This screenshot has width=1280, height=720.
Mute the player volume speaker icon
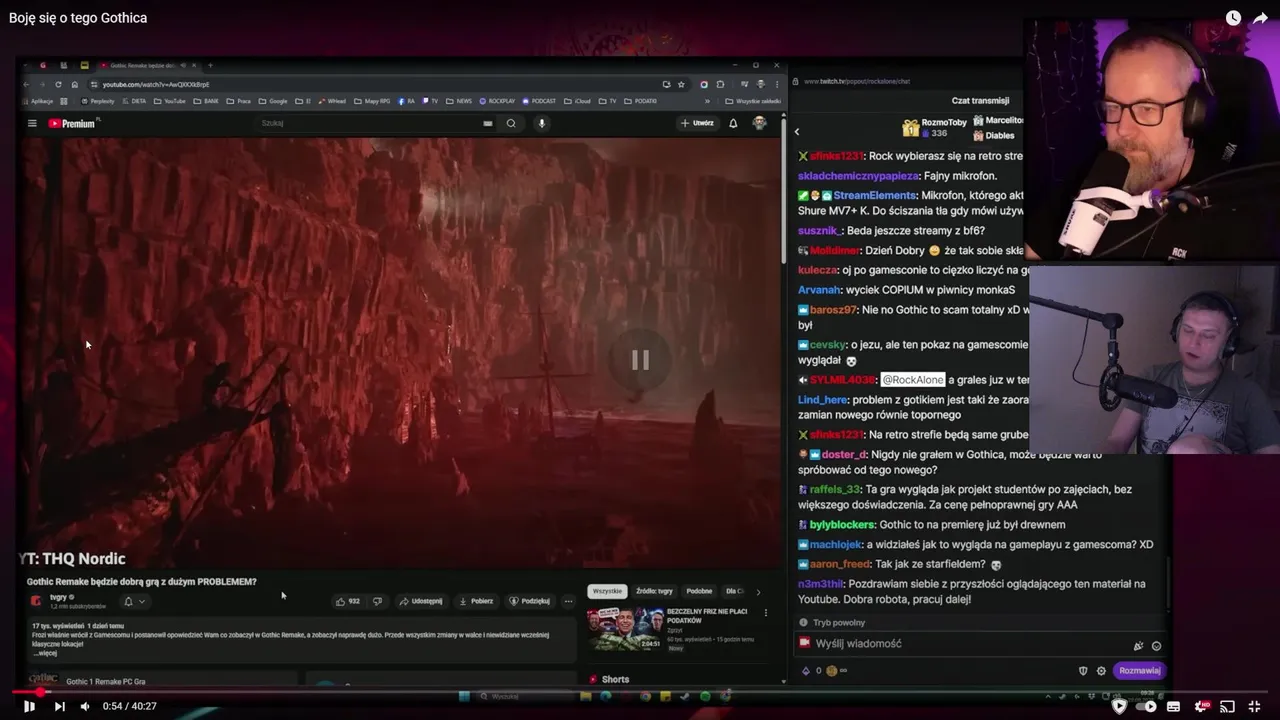pyautogui.click(x=85, y=706)
